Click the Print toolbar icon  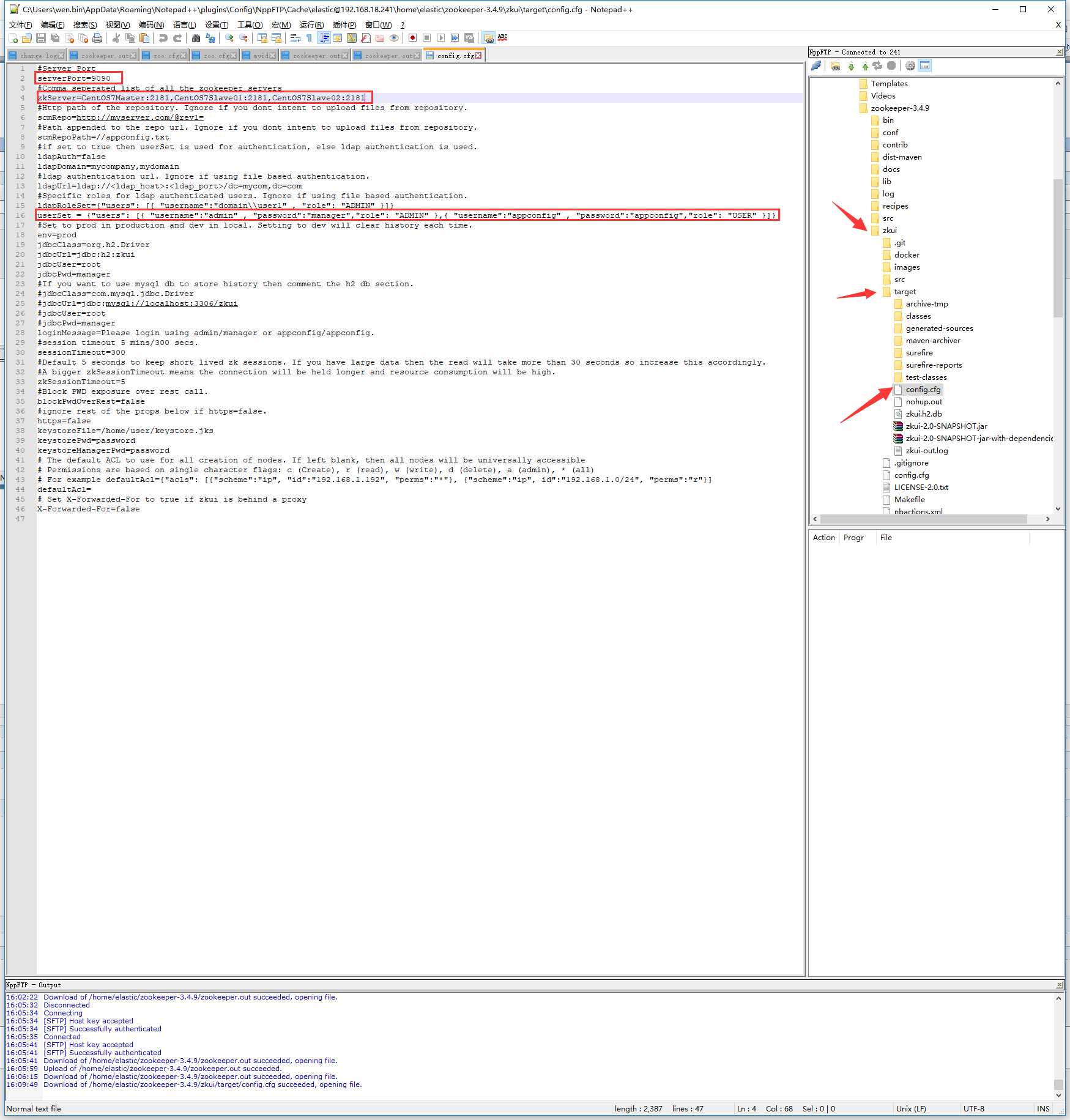[97, 38]
